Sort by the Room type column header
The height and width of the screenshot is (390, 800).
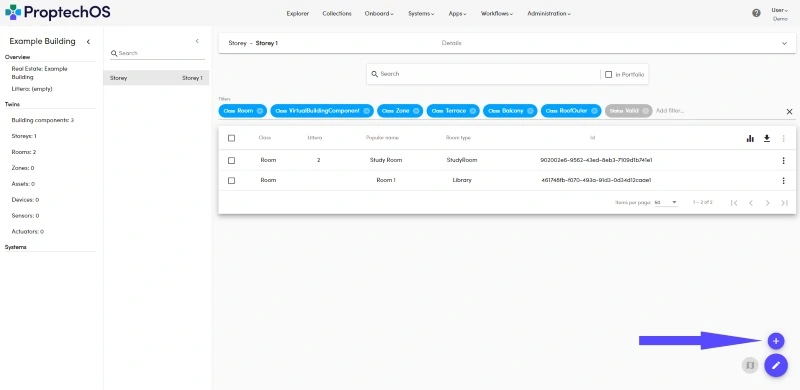[458, 138]
